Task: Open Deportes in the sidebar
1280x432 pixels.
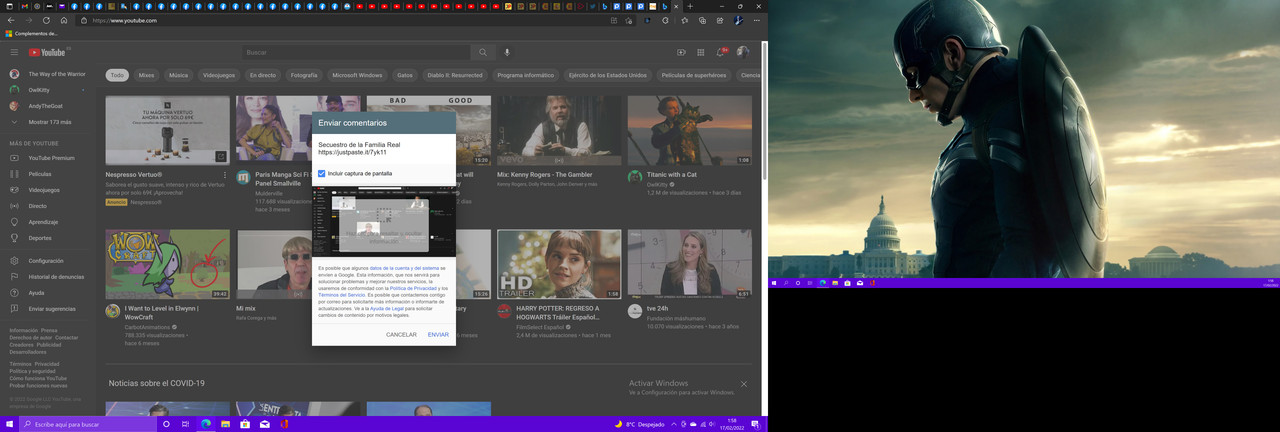Action: (x=48, y=238)
